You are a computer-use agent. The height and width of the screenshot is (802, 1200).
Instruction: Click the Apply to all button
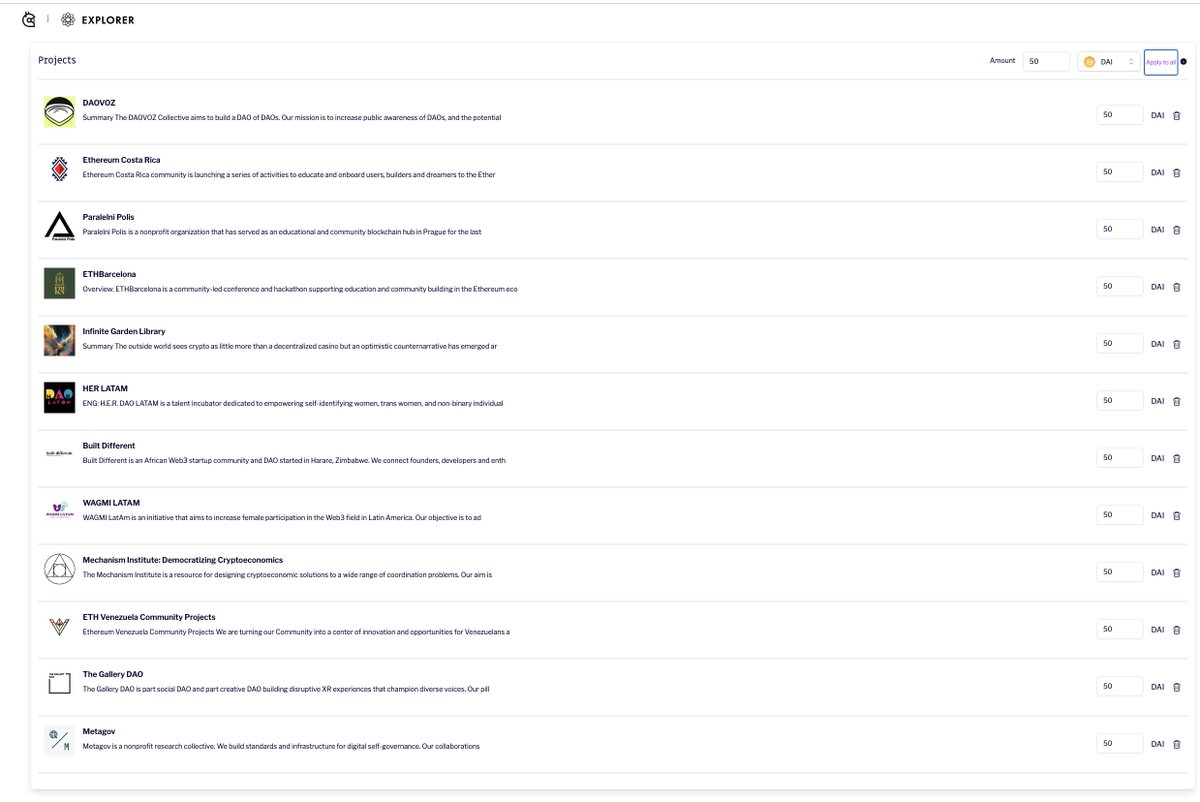(1160, 61)
